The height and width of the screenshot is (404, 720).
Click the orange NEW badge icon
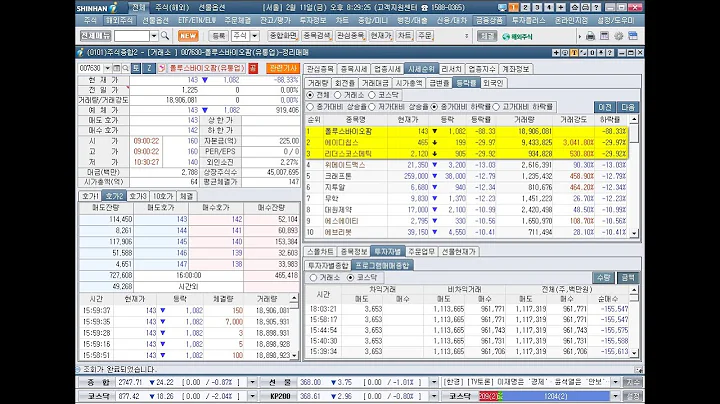click(x=188, y=36)
